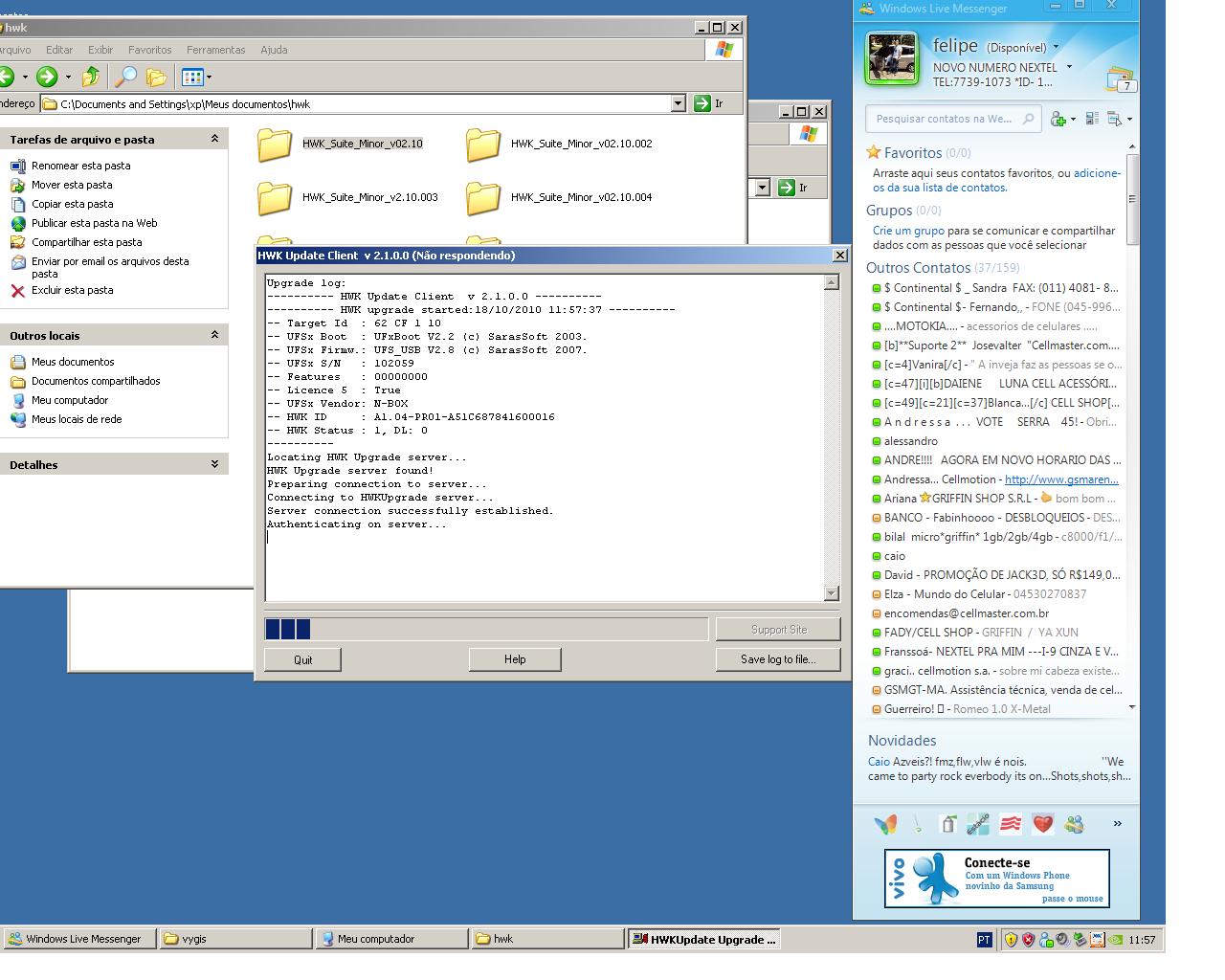Image resolution: width=1225 pixels, height=980 pixels.
Task: Open the address bar dropdown in hwk window
Action: tap(679, 103)
